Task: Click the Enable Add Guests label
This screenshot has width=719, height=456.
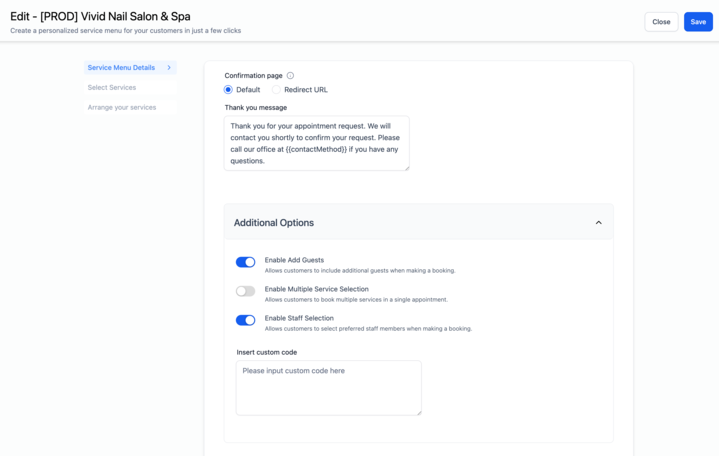Action: (x=294, y=260)
